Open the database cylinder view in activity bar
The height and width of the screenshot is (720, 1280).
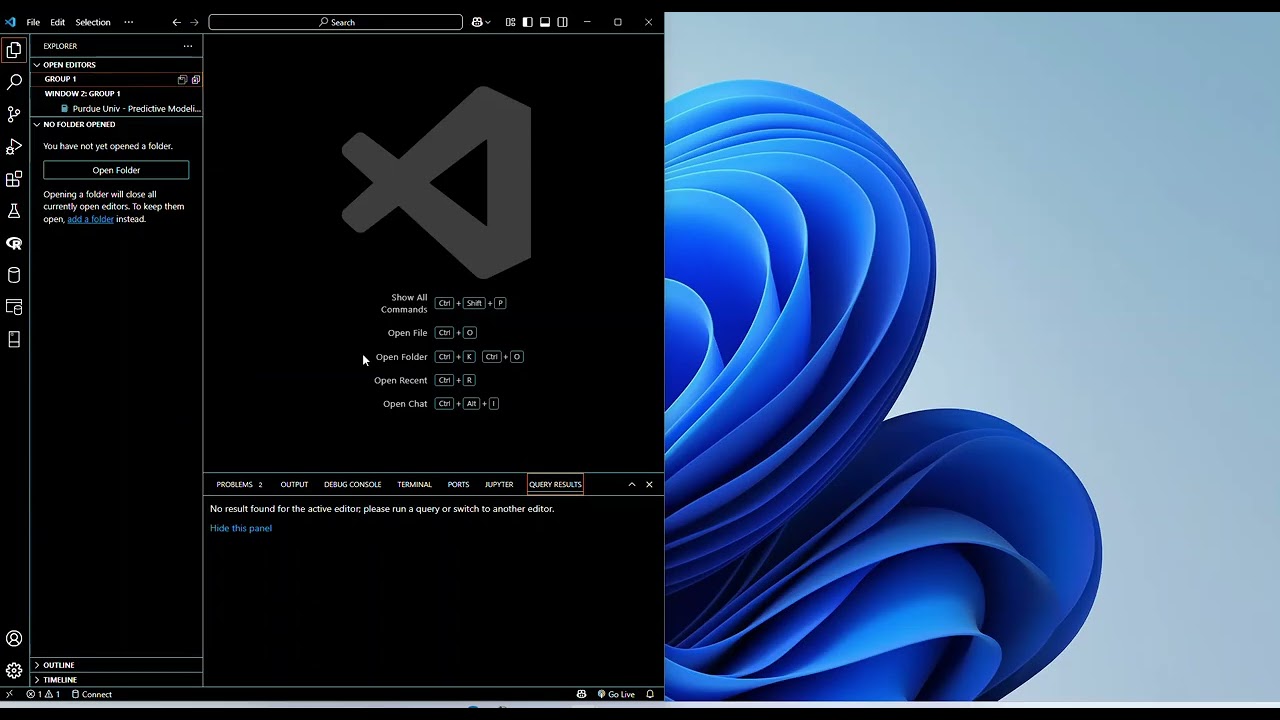click(14, 275)
